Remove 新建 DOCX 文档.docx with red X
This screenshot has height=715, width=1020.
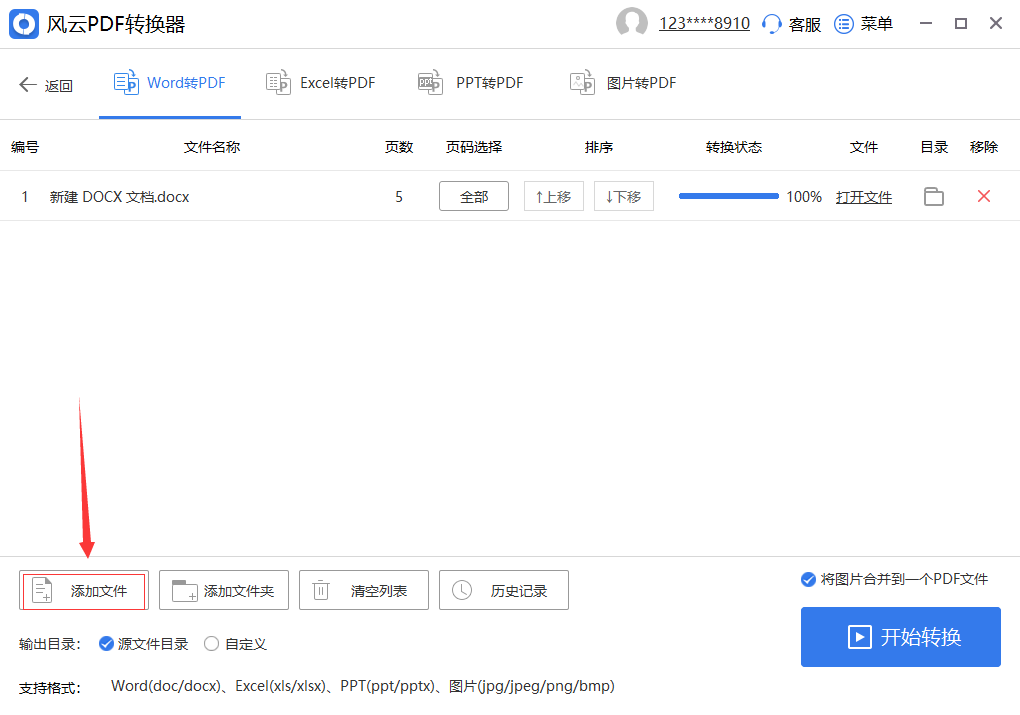[984, 196]
